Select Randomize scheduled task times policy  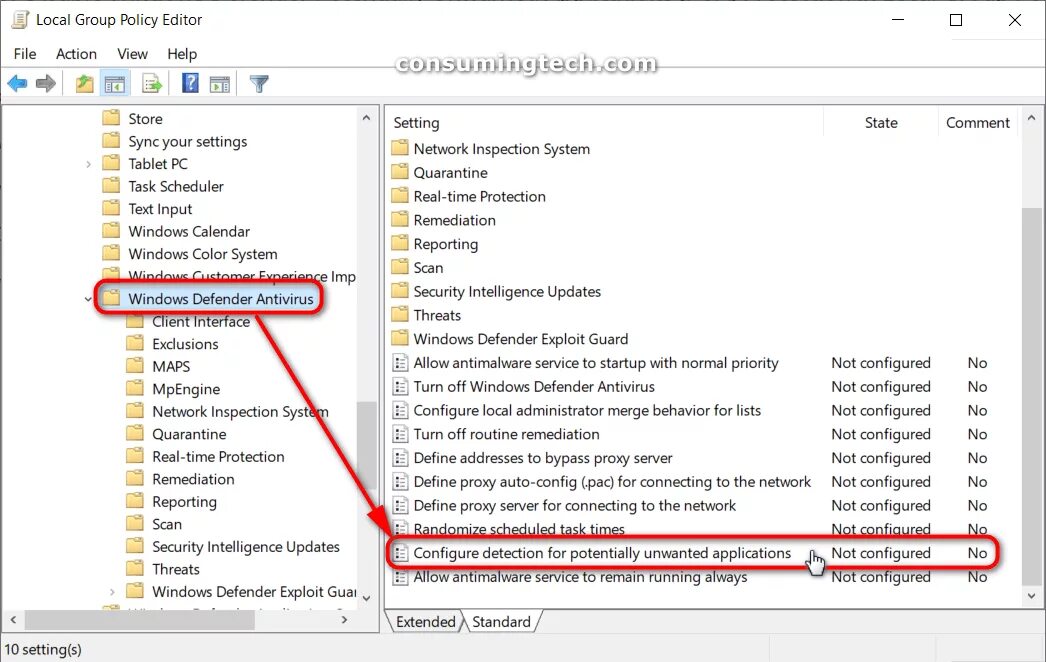point(519,529)
